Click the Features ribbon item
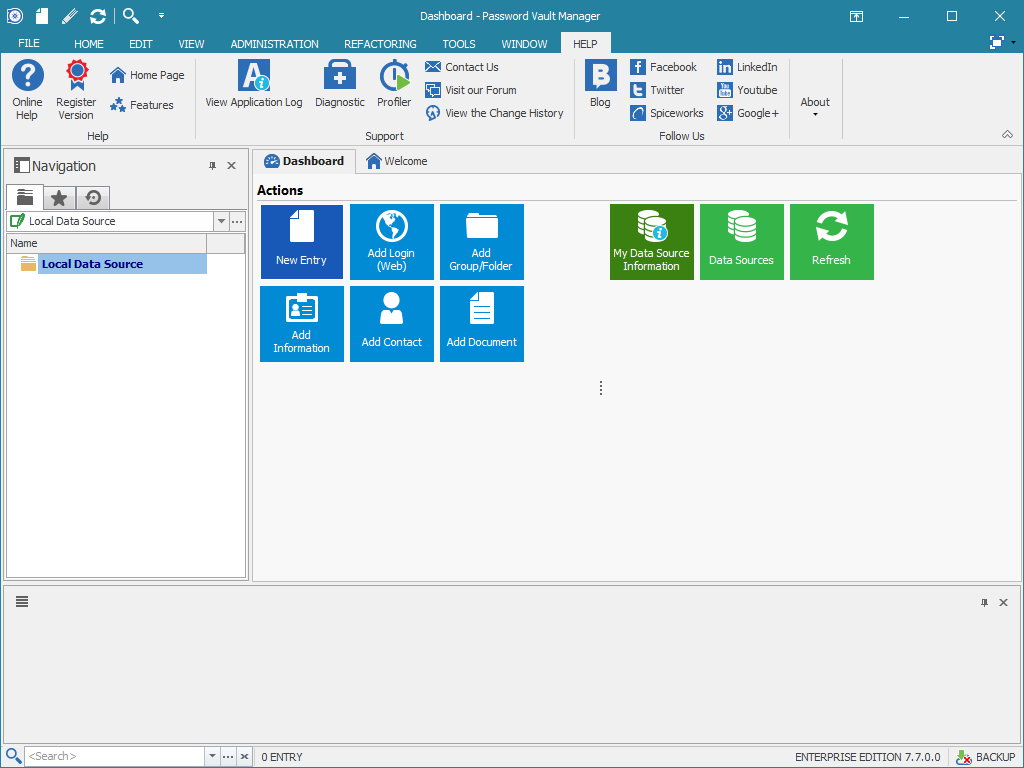1024x768 pixels. 142,104
